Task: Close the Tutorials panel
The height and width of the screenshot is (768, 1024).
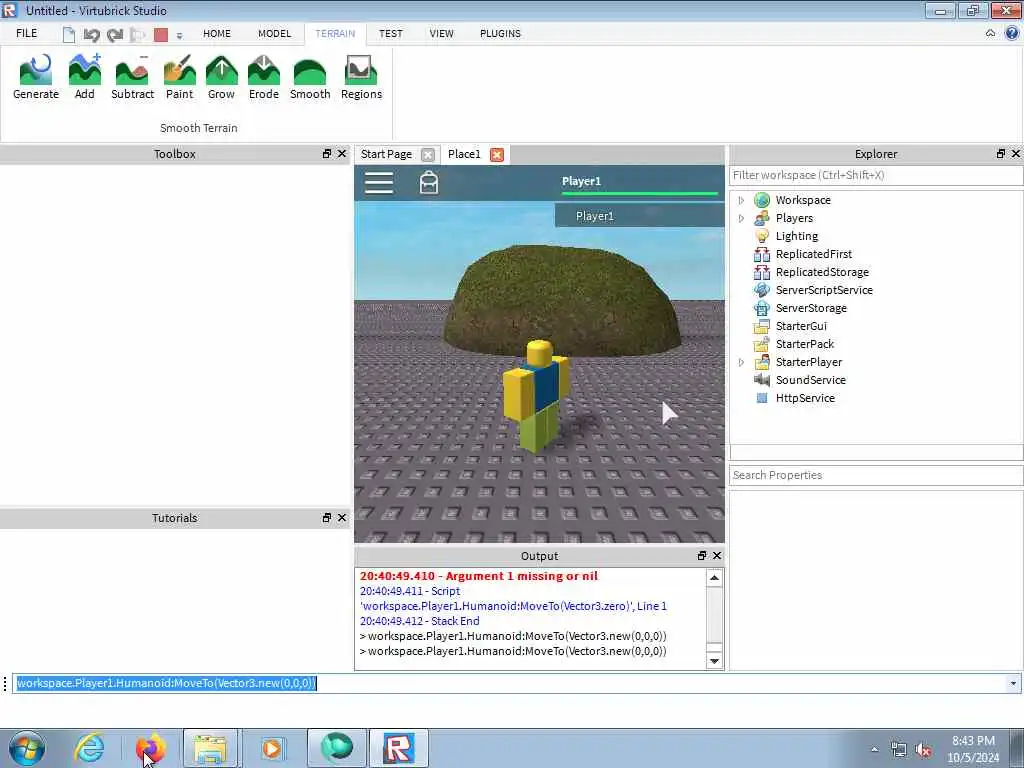Action: click(342, 517)
